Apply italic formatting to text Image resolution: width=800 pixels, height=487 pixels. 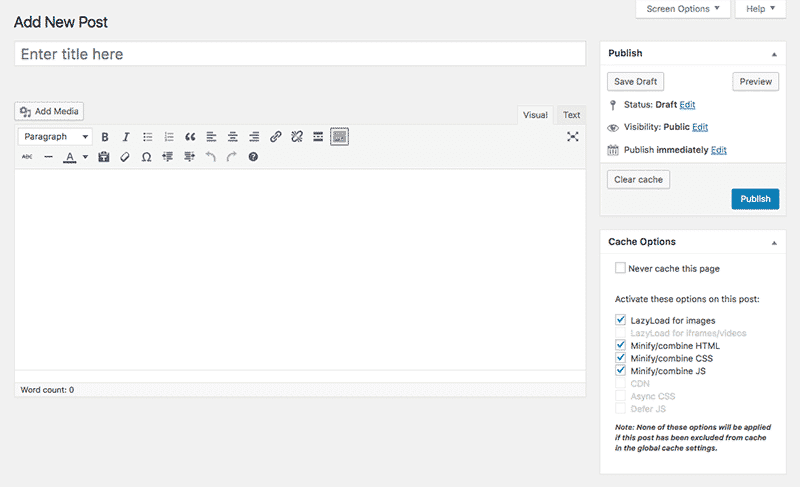click(126, 137)
